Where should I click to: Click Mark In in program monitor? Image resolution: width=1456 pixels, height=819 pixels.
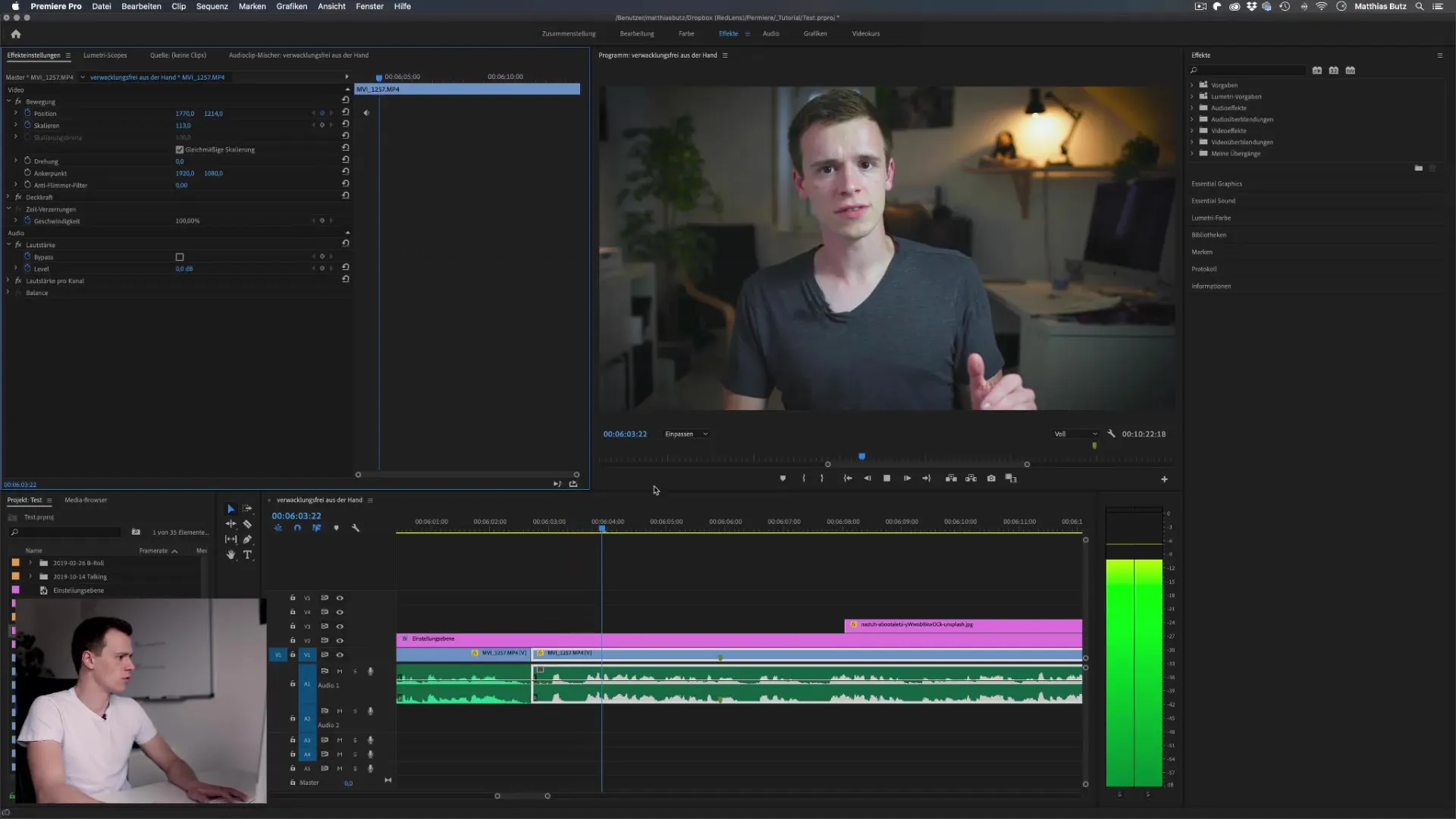[804, 479]
